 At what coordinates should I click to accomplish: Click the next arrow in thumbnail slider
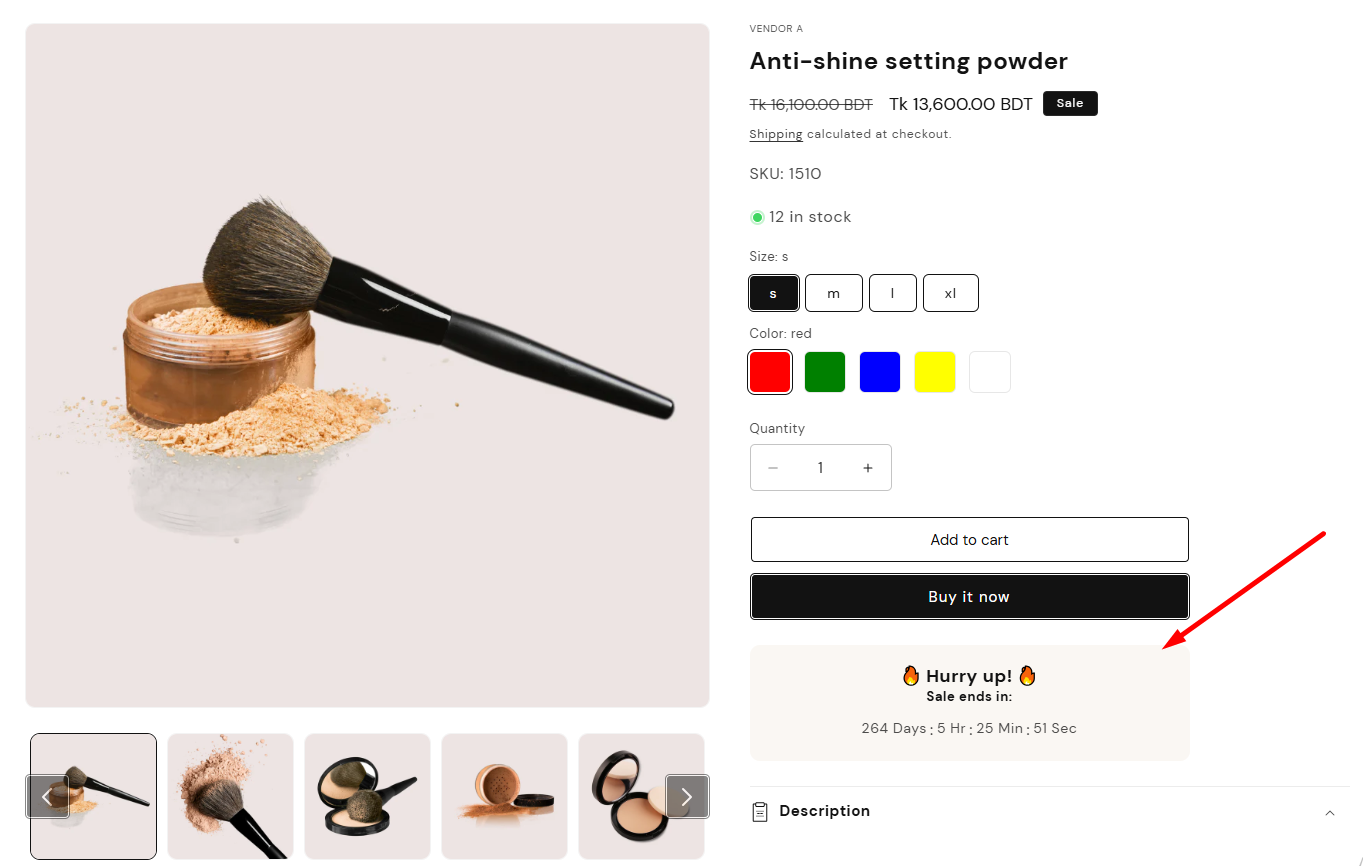[x=687, y=796]
